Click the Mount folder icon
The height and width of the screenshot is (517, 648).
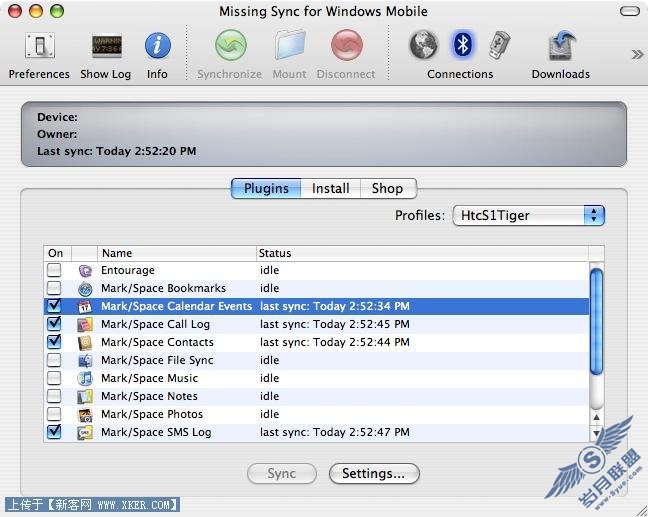point(290,45)
